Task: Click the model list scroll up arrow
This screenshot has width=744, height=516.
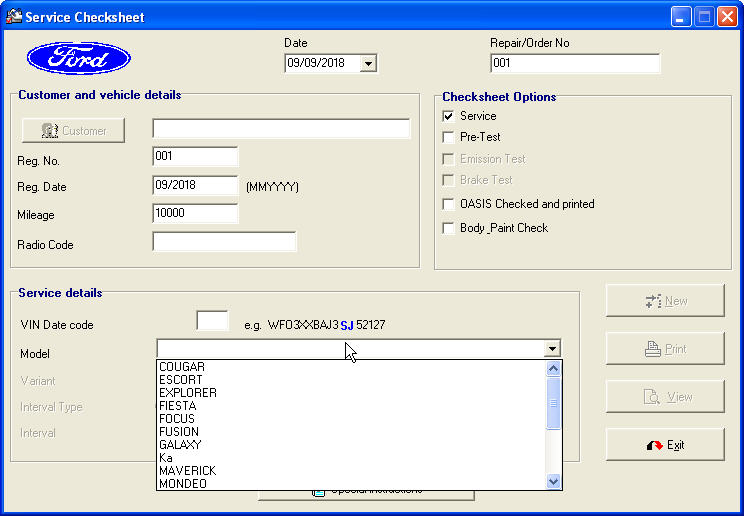Action: click(553, 368)
